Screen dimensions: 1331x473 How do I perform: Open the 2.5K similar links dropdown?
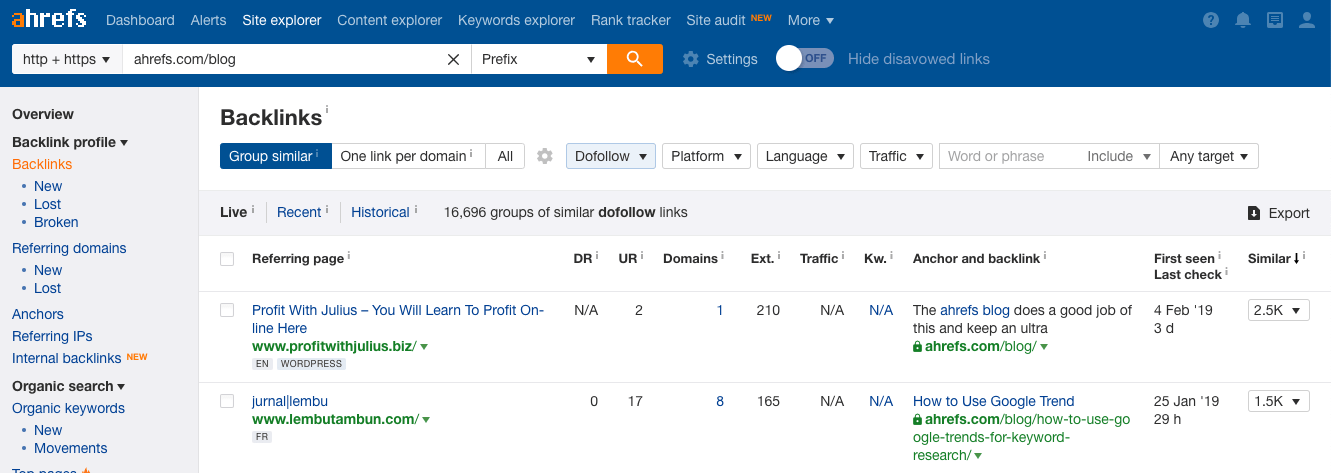1278,311
